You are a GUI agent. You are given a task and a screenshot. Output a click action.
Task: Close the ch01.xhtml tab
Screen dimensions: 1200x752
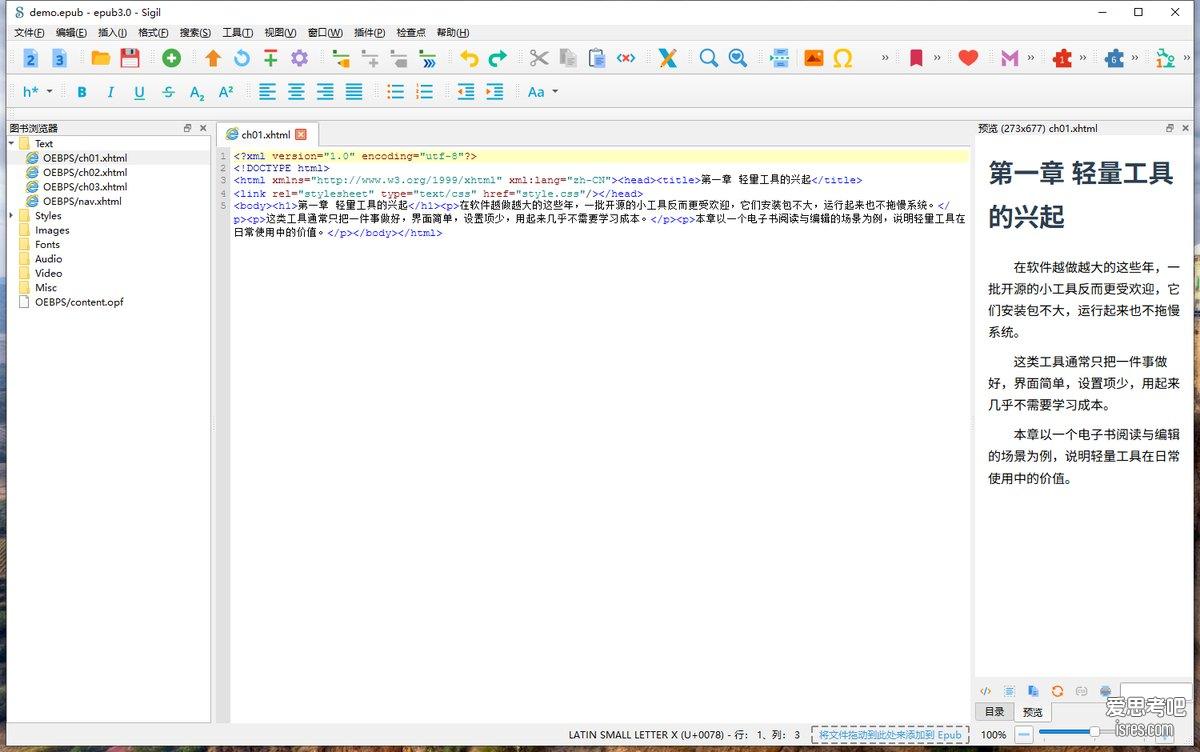click(x=301, y=134)
